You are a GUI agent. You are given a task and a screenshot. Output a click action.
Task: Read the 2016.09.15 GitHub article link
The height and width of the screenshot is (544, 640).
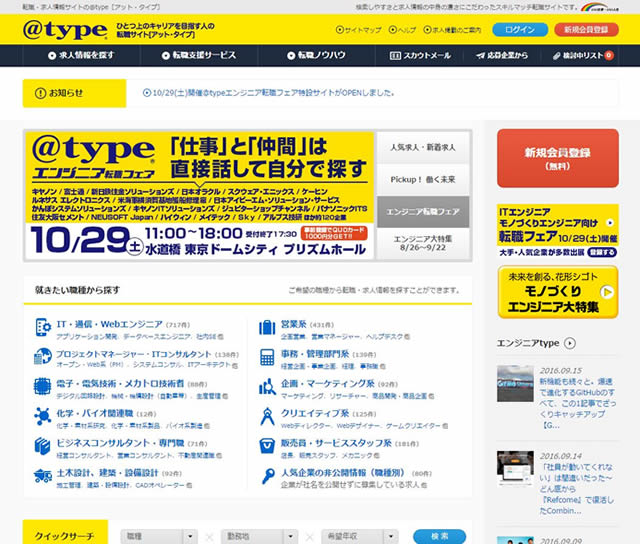[577, 403]
